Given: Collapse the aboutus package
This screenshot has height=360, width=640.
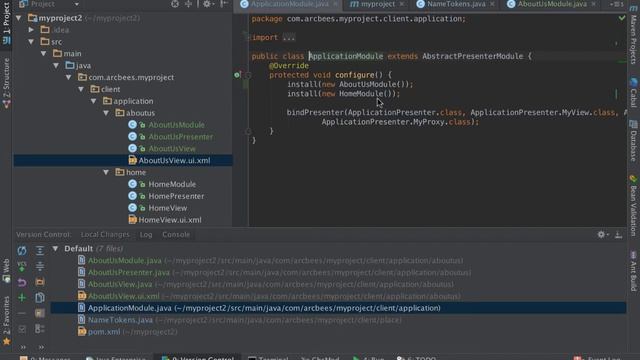Looking at the screenshot, I should tap(107, 113).
